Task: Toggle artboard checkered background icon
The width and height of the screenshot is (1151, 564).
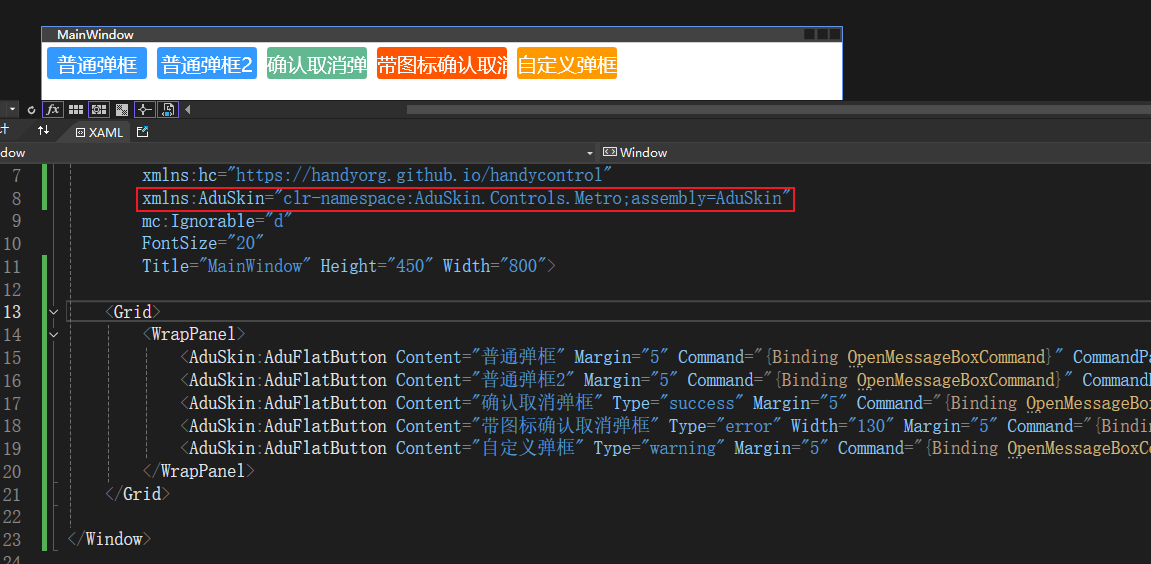Action: (122, 109)
